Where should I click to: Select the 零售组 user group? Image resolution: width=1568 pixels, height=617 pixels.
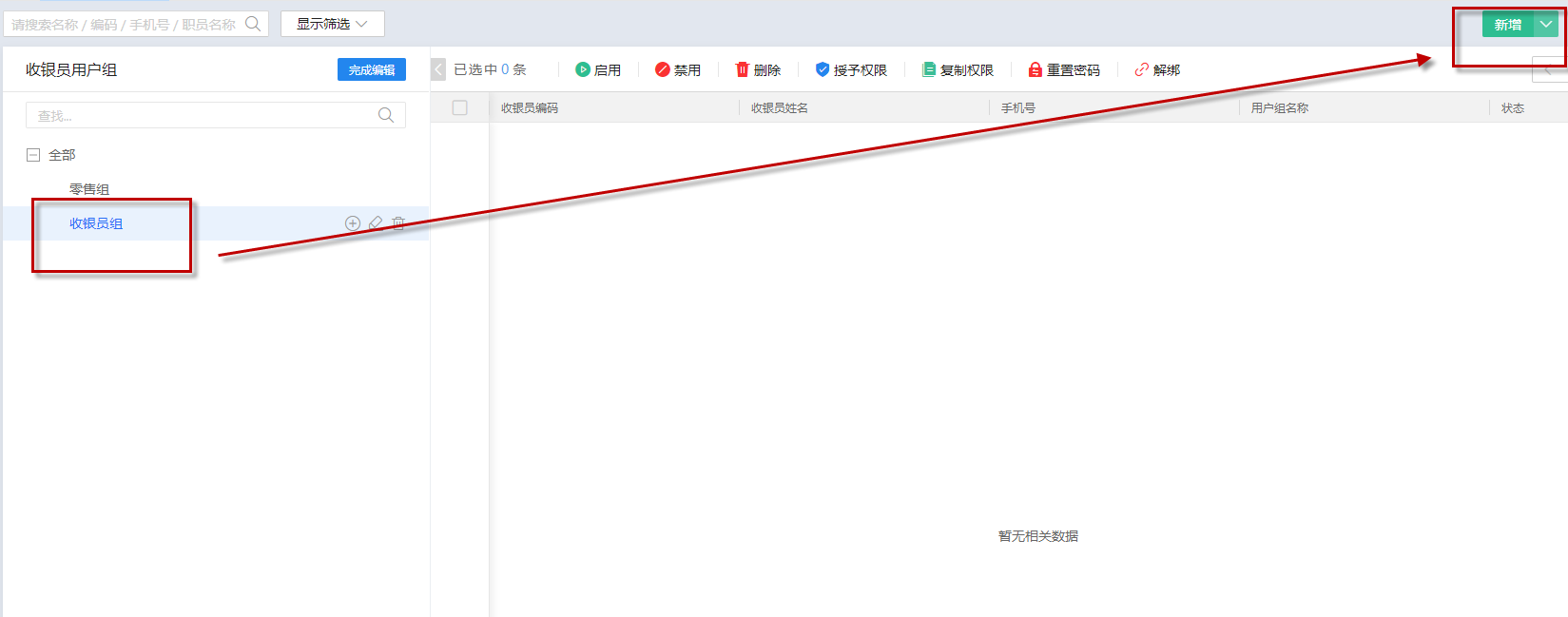tap(89, 189)
